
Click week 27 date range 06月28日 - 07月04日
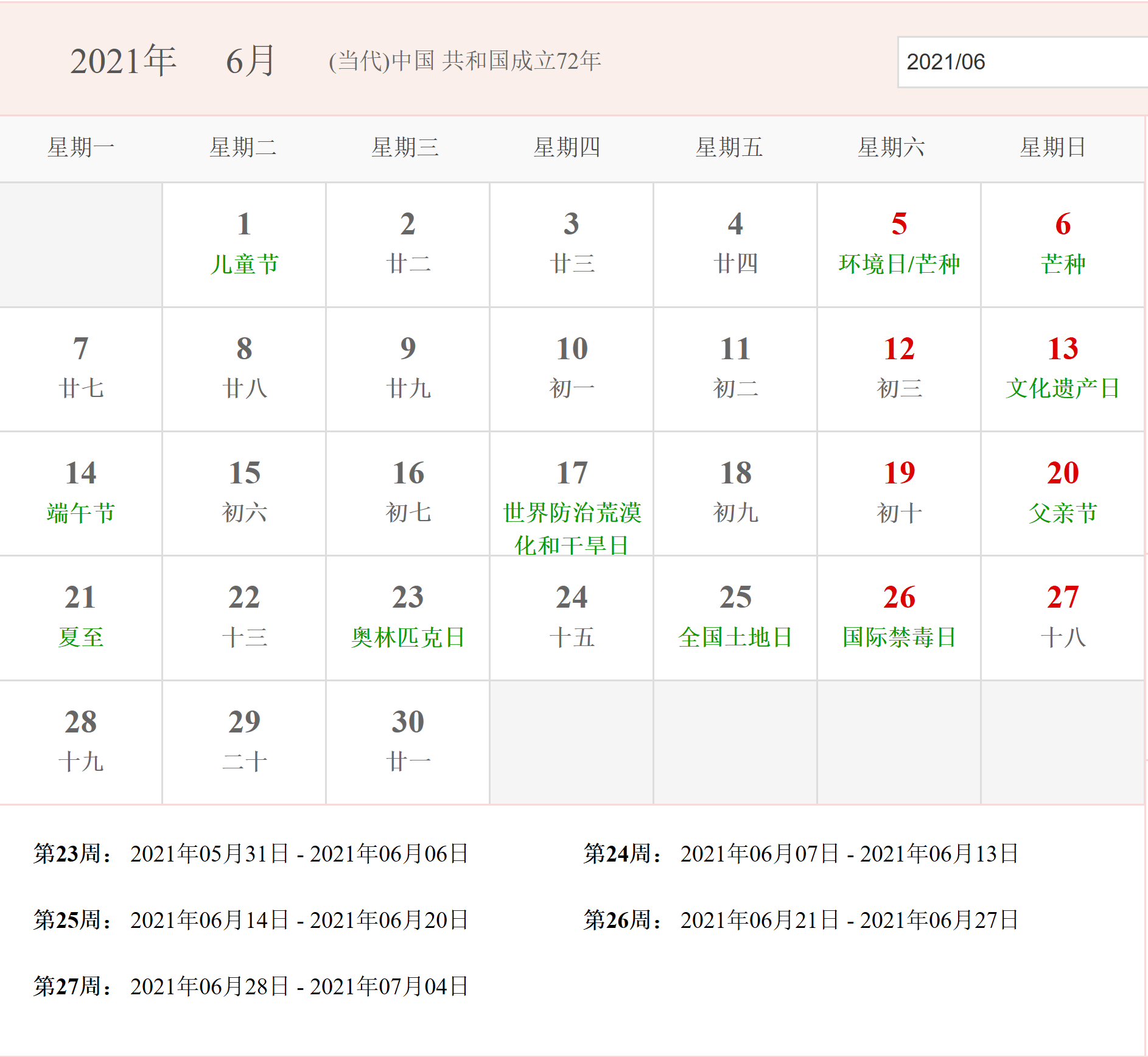coord(299,986)
